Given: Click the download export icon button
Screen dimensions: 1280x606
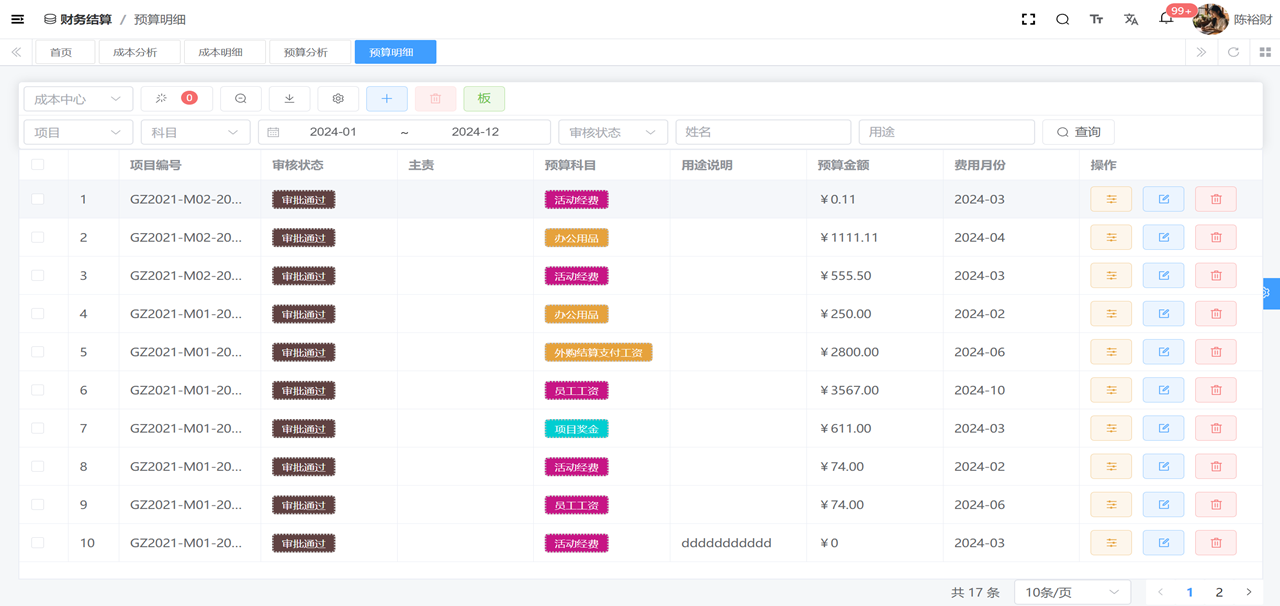Looking at the screenshot, I should [x=289, y=99].
